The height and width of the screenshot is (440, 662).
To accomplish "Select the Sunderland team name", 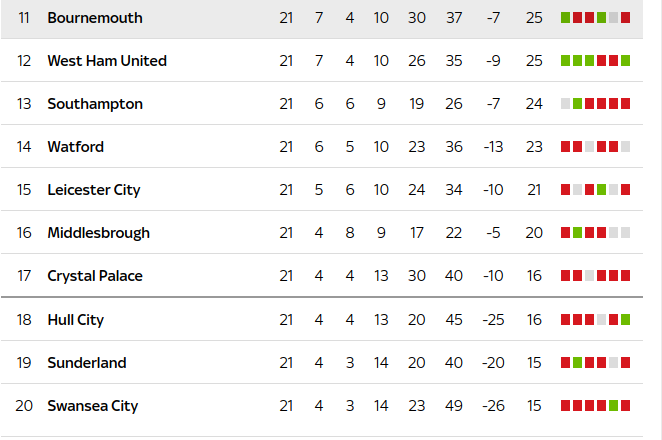I will tap(87, 363).
